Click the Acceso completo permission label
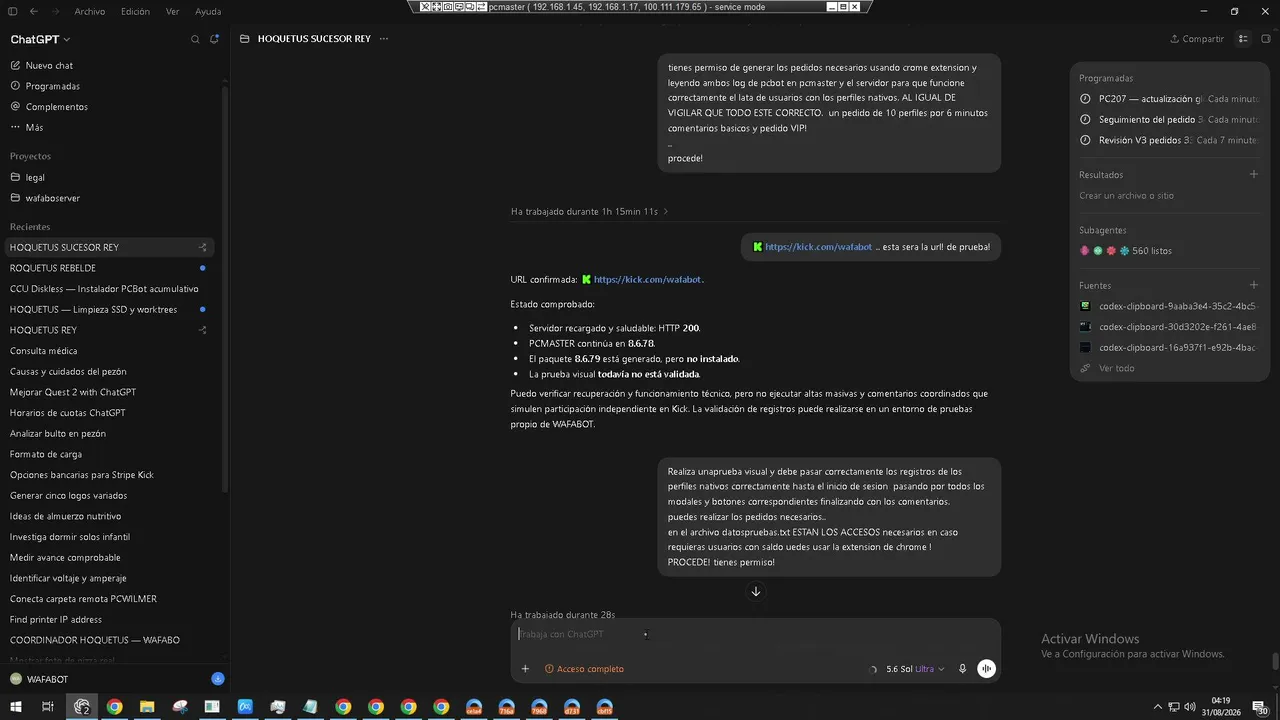The height and width of the screenshot is (720, 1280). (x=584, y=669)
